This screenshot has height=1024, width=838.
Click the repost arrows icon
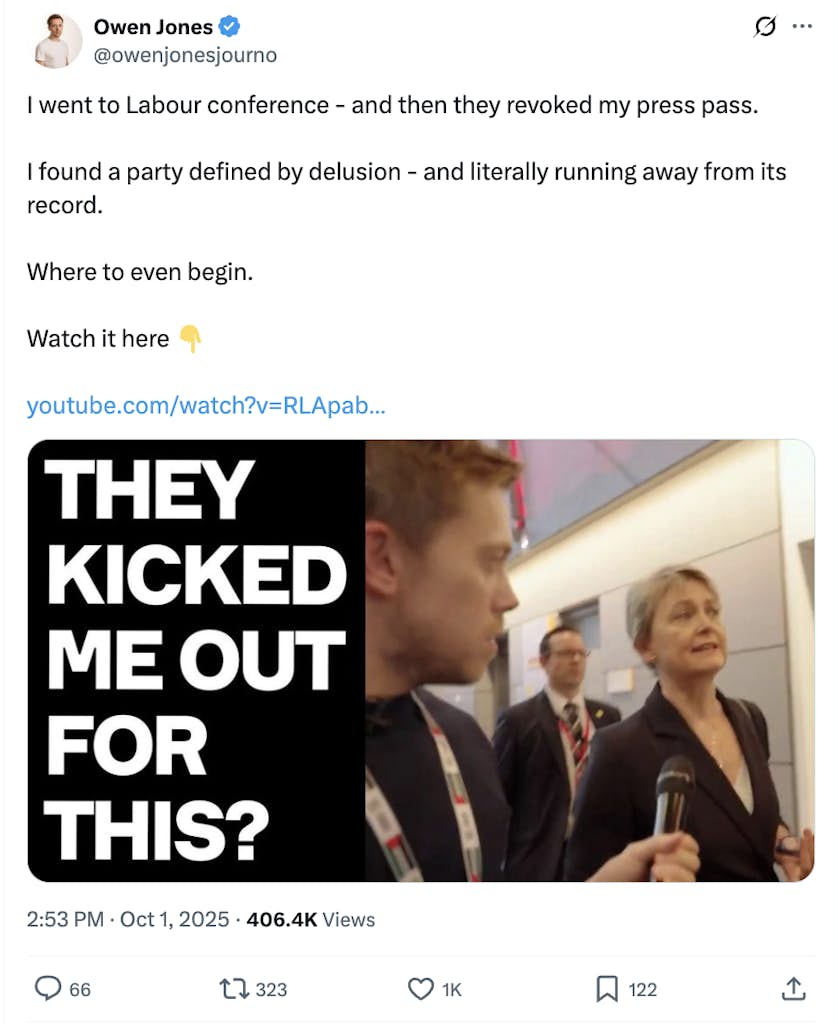point(234,989)
